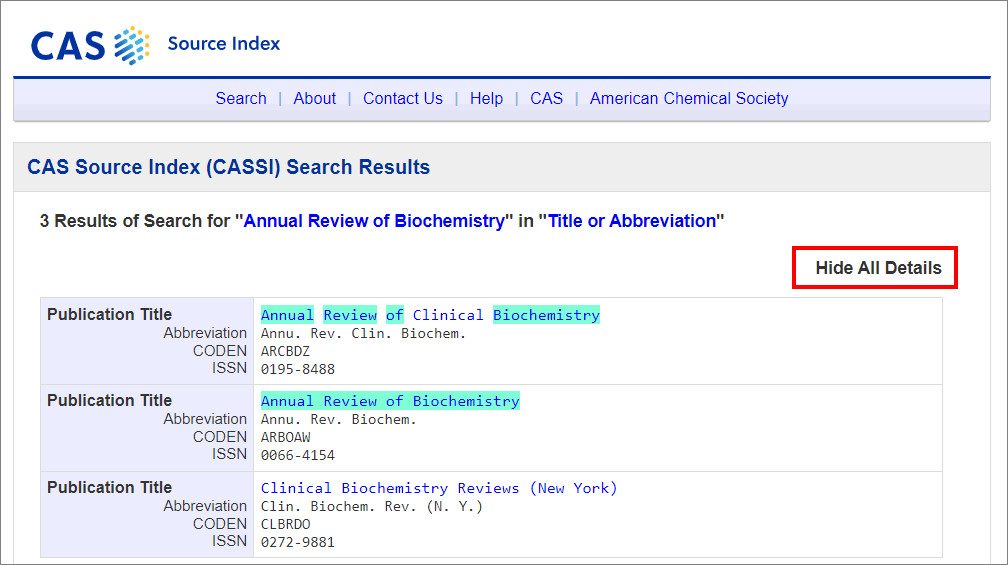Go to Contact Us page
1008x565 pixels.
(x=403, y=98)
